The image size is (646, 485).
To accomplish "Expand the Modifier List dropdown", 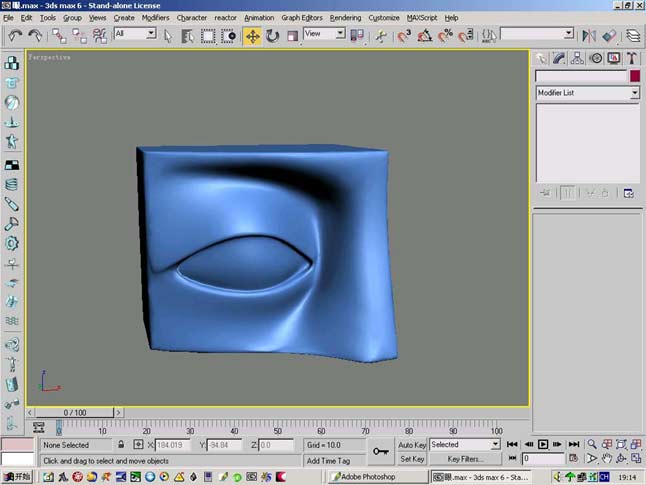I will point(587,93).
